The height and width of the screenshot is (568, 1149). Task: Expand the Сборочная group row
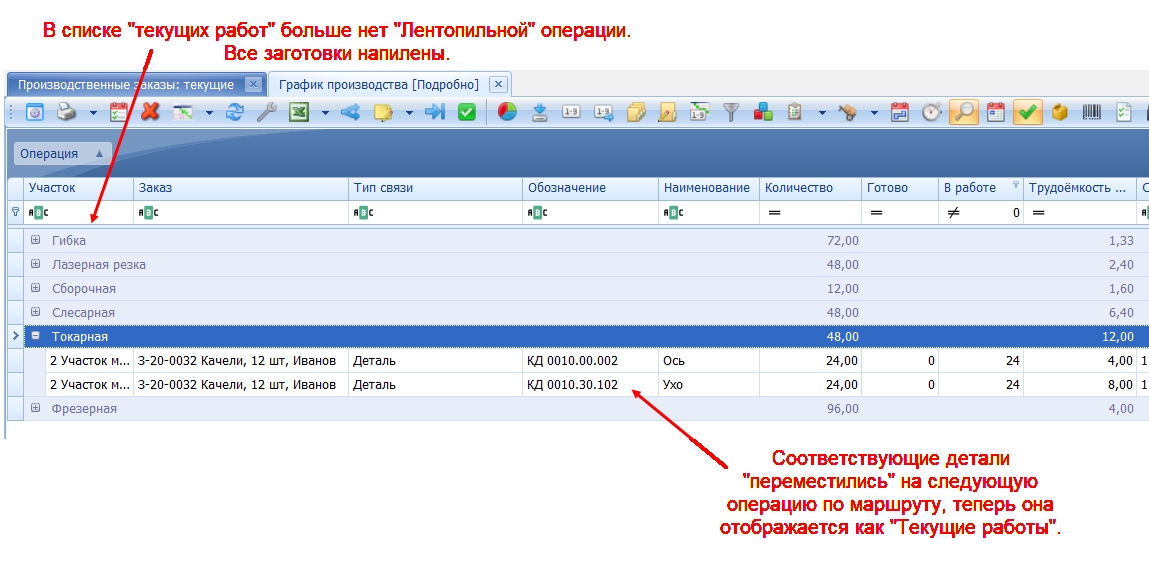(x=35, y=288)
